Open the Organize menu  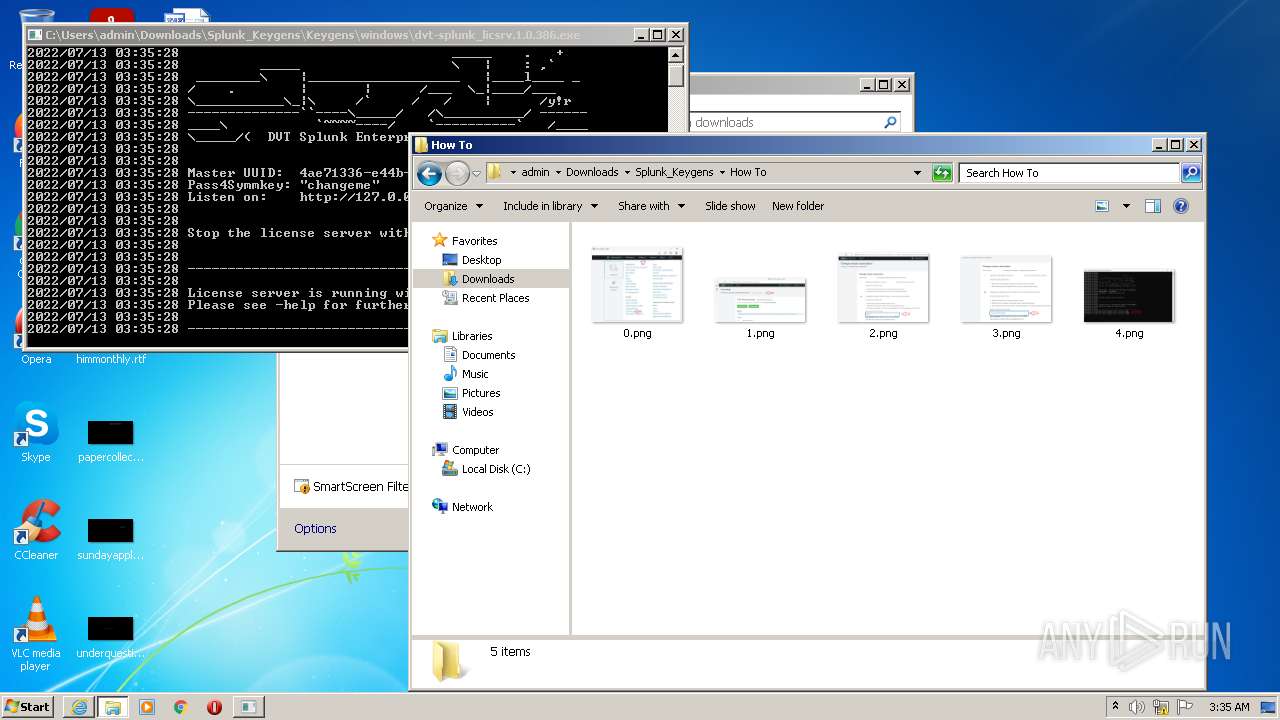[453, 206]
